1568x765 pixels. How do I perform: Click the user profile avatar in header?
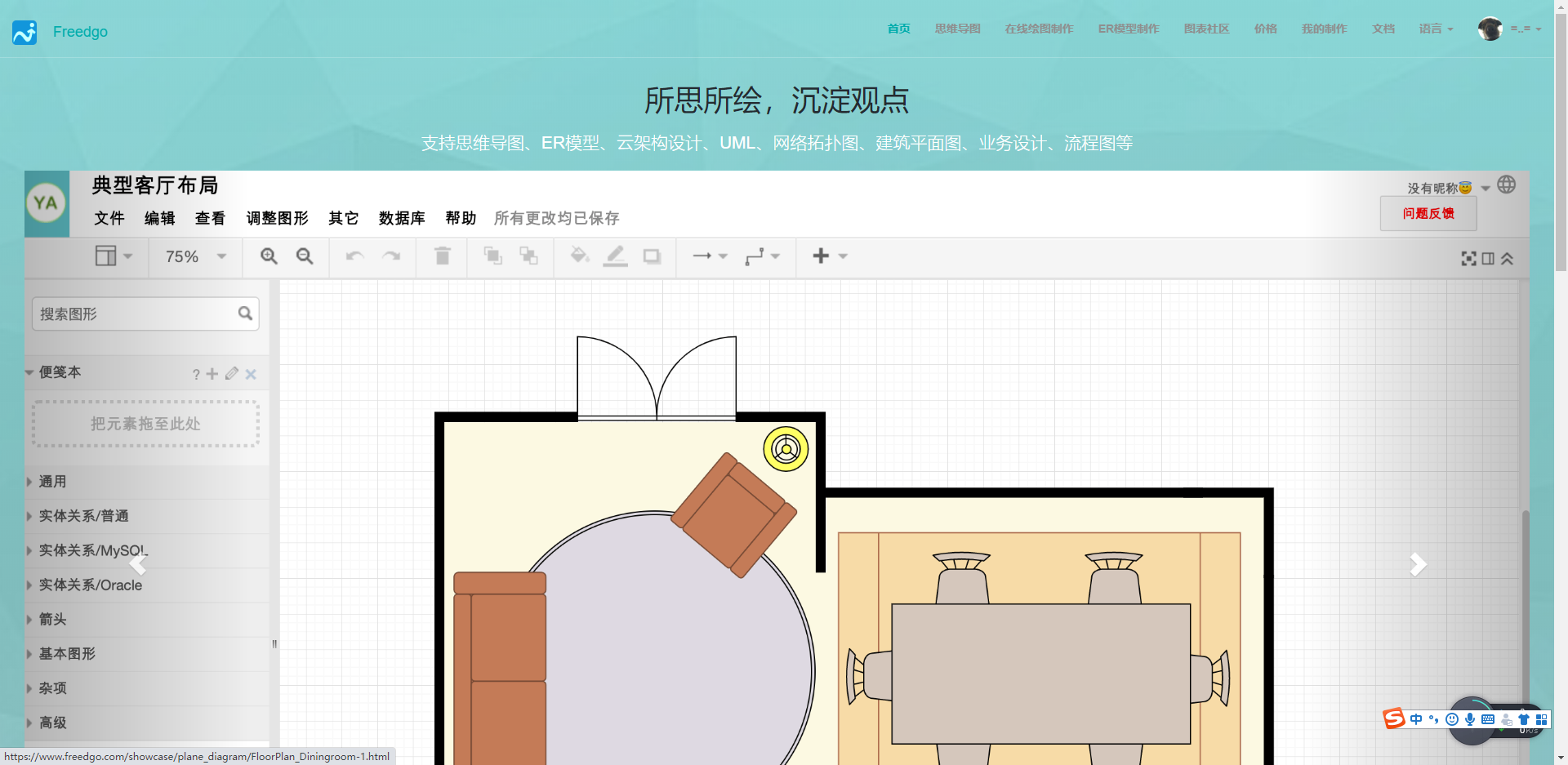[x=1490, y=29]
